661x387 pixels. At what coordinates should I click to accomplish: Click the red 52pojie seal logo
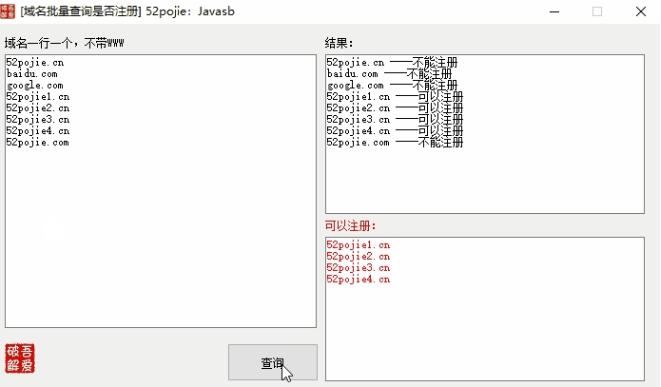(x=20, y=358)
